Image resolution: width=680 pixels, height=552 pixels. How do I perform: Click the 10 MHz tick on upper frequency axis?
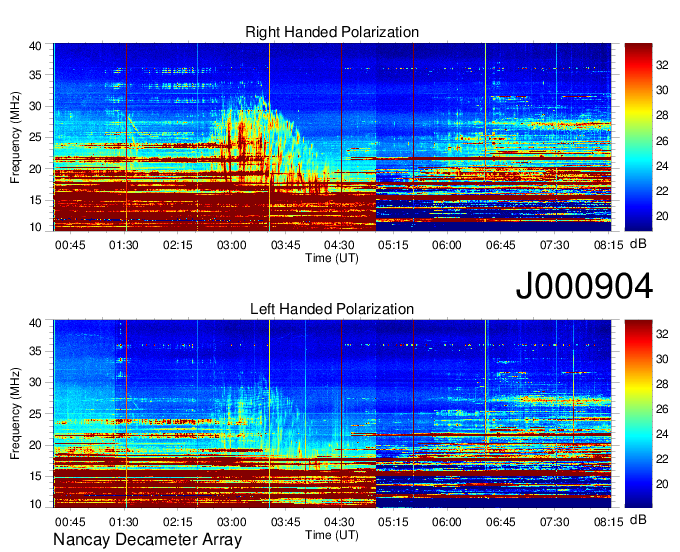(35, 227)
